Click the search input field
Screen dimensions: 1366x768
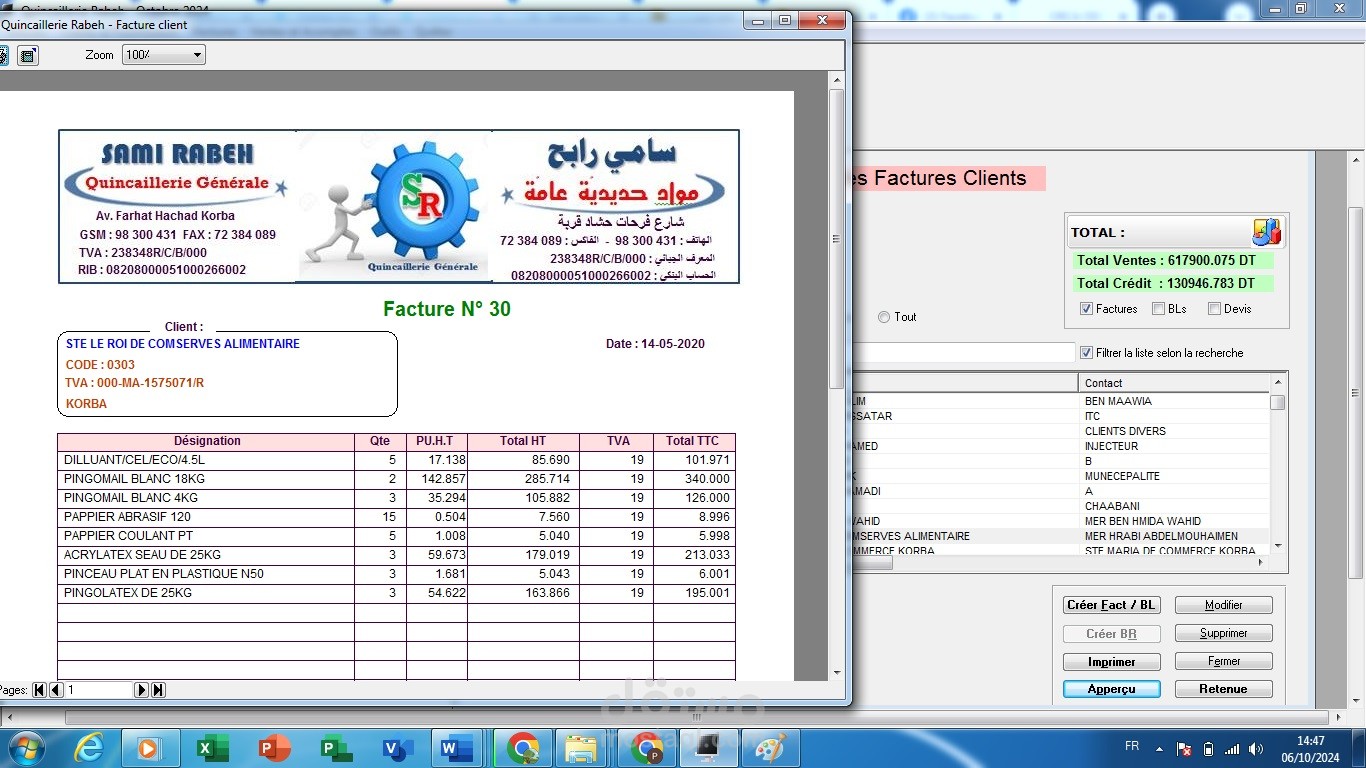coord(963,353)
